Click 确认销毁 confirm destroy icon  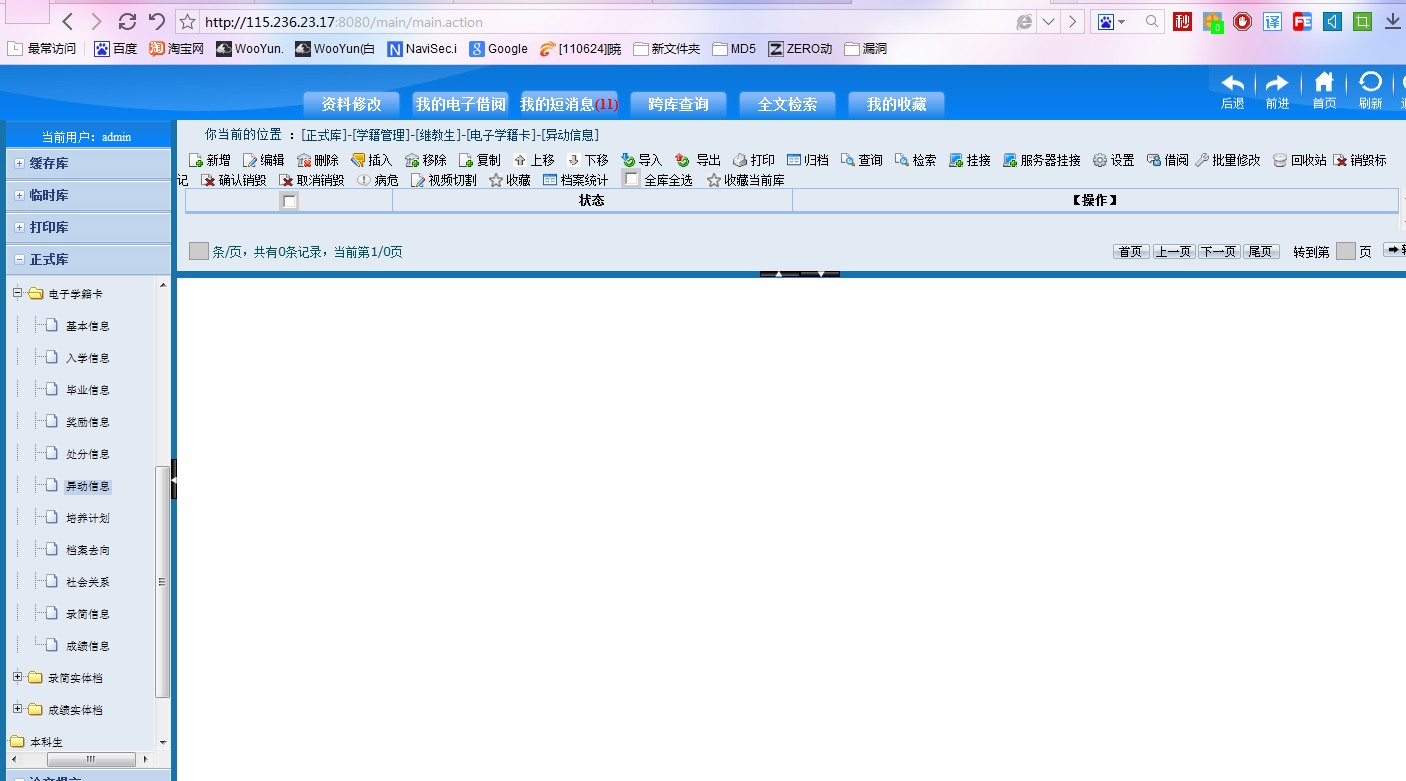(208, 180)
